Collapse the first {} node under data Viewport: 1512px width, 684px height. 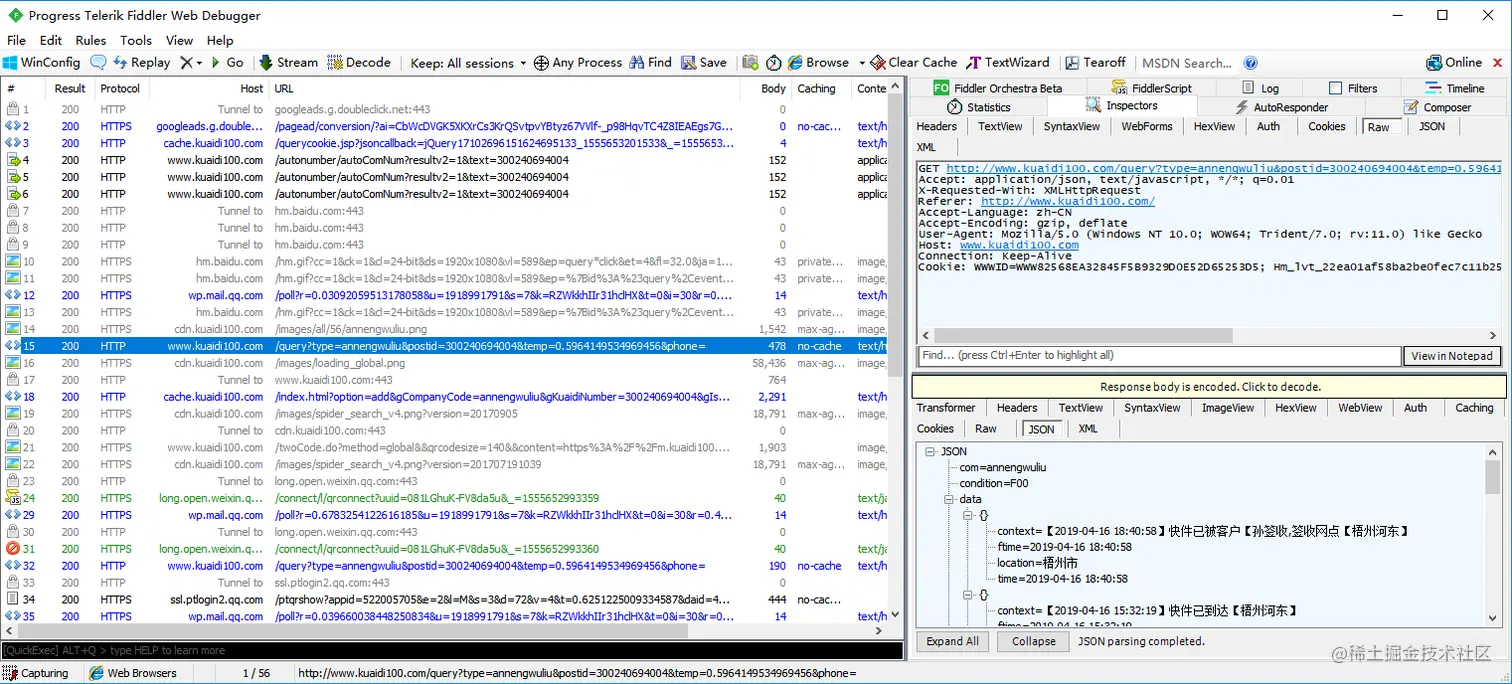pyautogui.click(x=967, y=515)
